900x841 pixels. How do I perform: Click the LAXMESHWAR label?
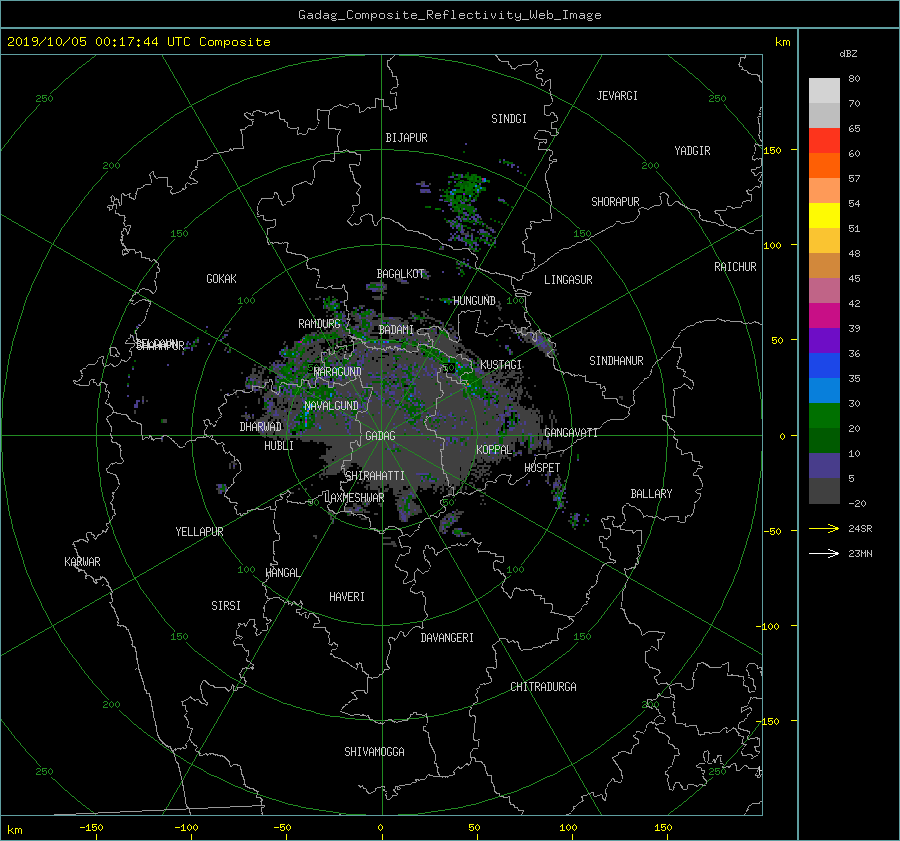click(354, 498)
